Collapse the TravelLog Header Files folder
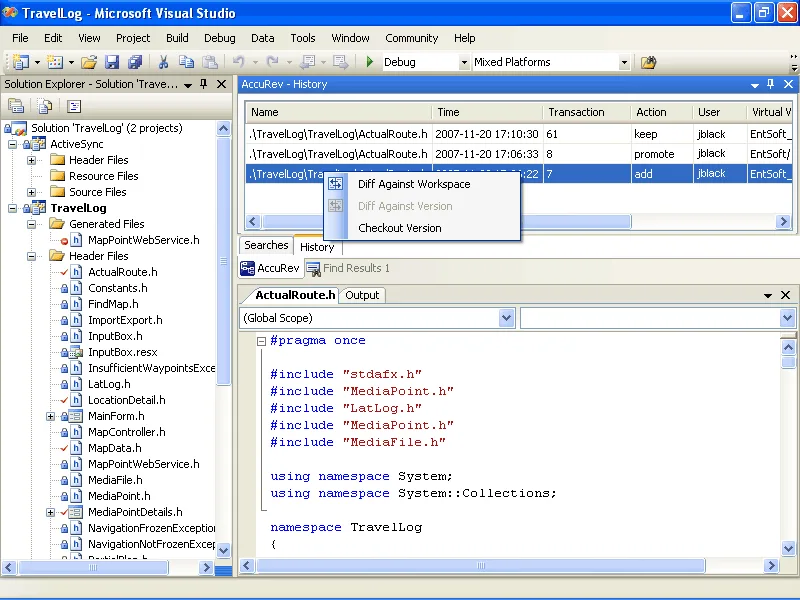800x600 pixels. tap(32, 256)
